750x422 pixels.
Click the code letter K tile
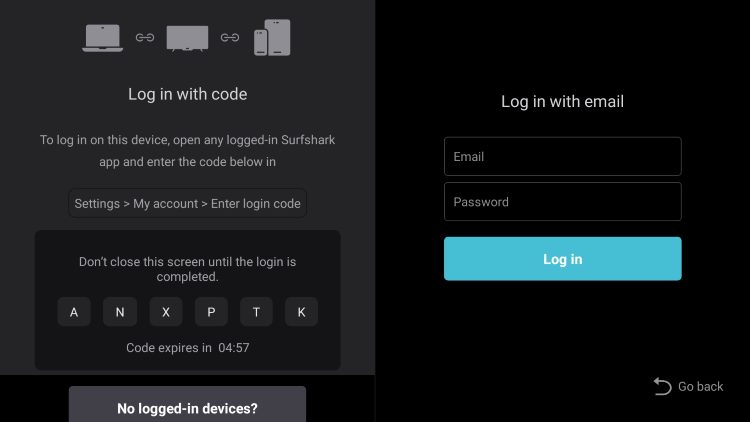(301, 312)
